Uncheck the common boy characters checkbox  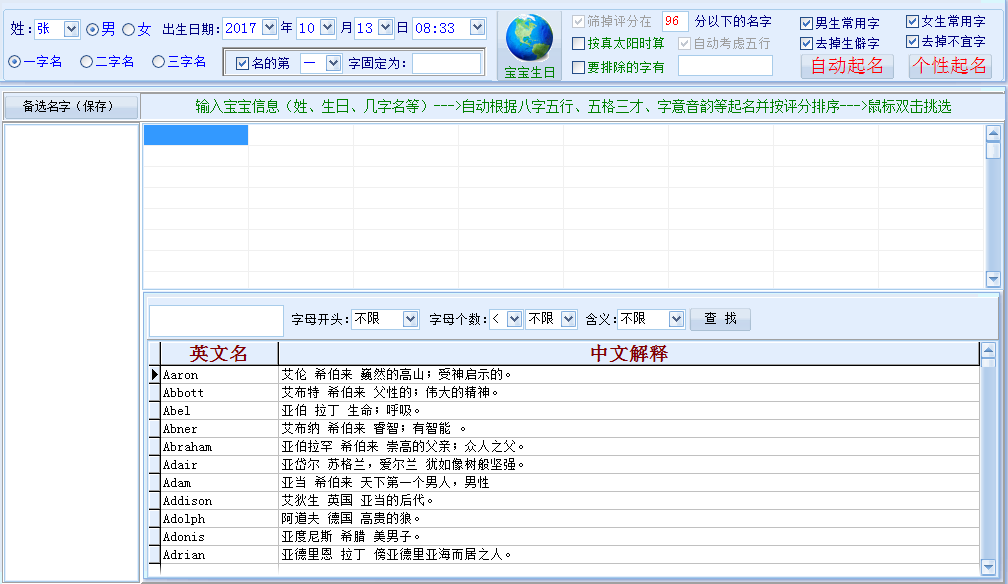point(806,22)
